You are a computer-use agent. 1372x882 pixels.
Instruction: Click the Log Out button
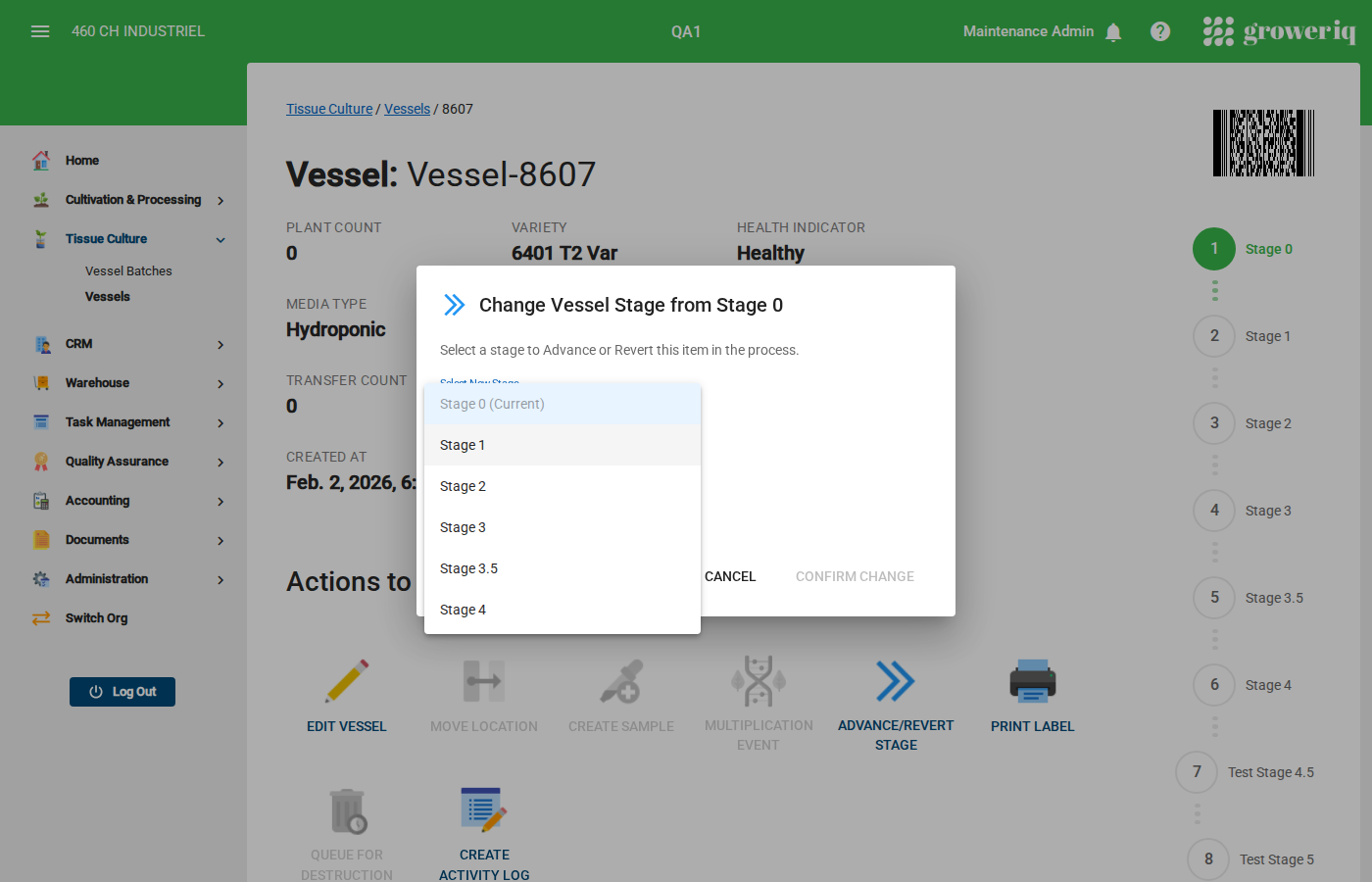122,691
